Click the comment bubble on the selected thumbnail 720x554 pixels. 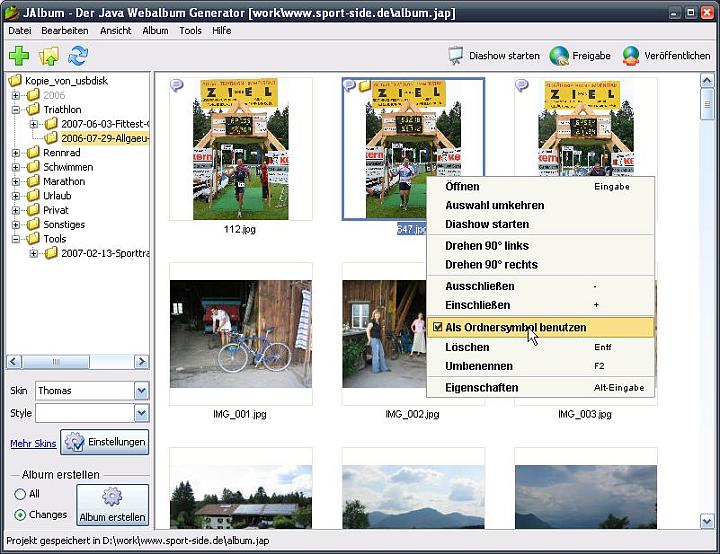349,85
